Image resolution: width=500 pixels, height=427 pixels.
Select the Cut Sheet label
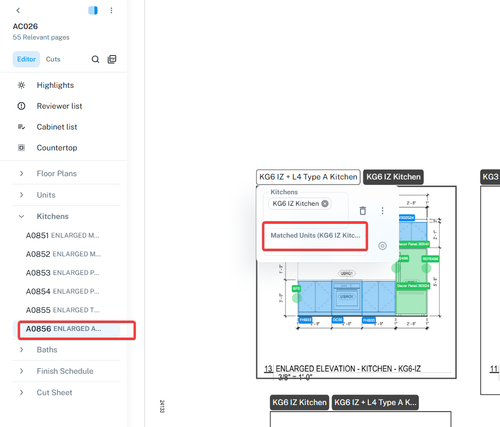tap(54, 392)
